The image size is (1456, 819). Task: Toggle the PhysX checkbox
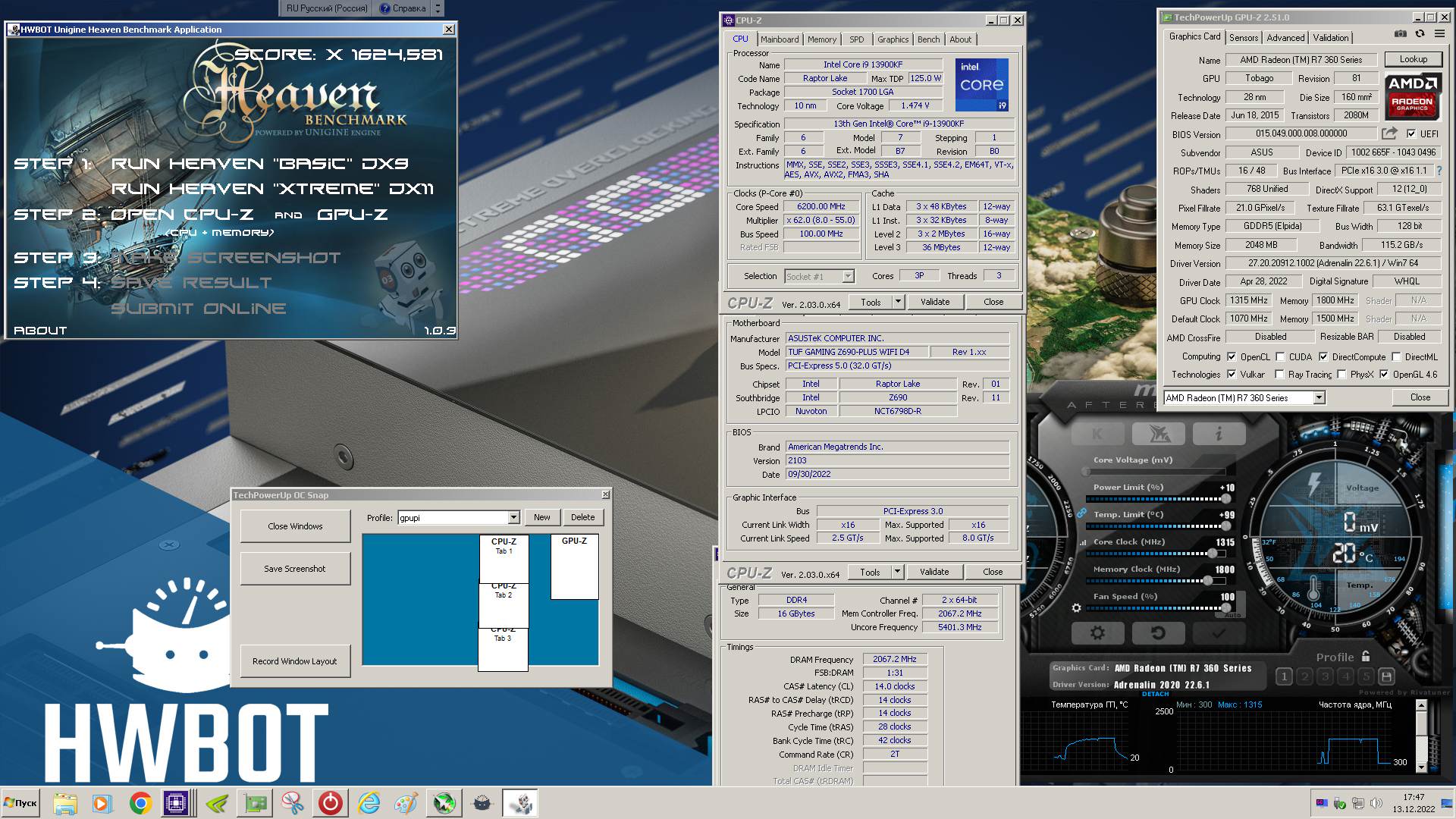click(1341, 375)
